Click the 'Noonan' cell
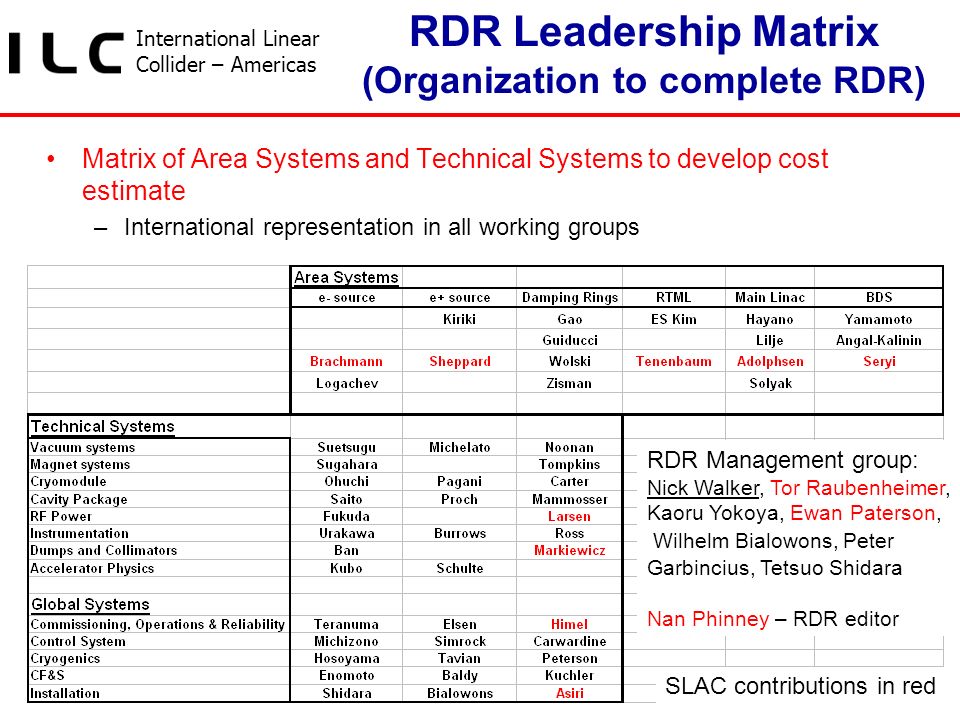The width and height of the screenshot is (960, 720). [x=569, y=448]
